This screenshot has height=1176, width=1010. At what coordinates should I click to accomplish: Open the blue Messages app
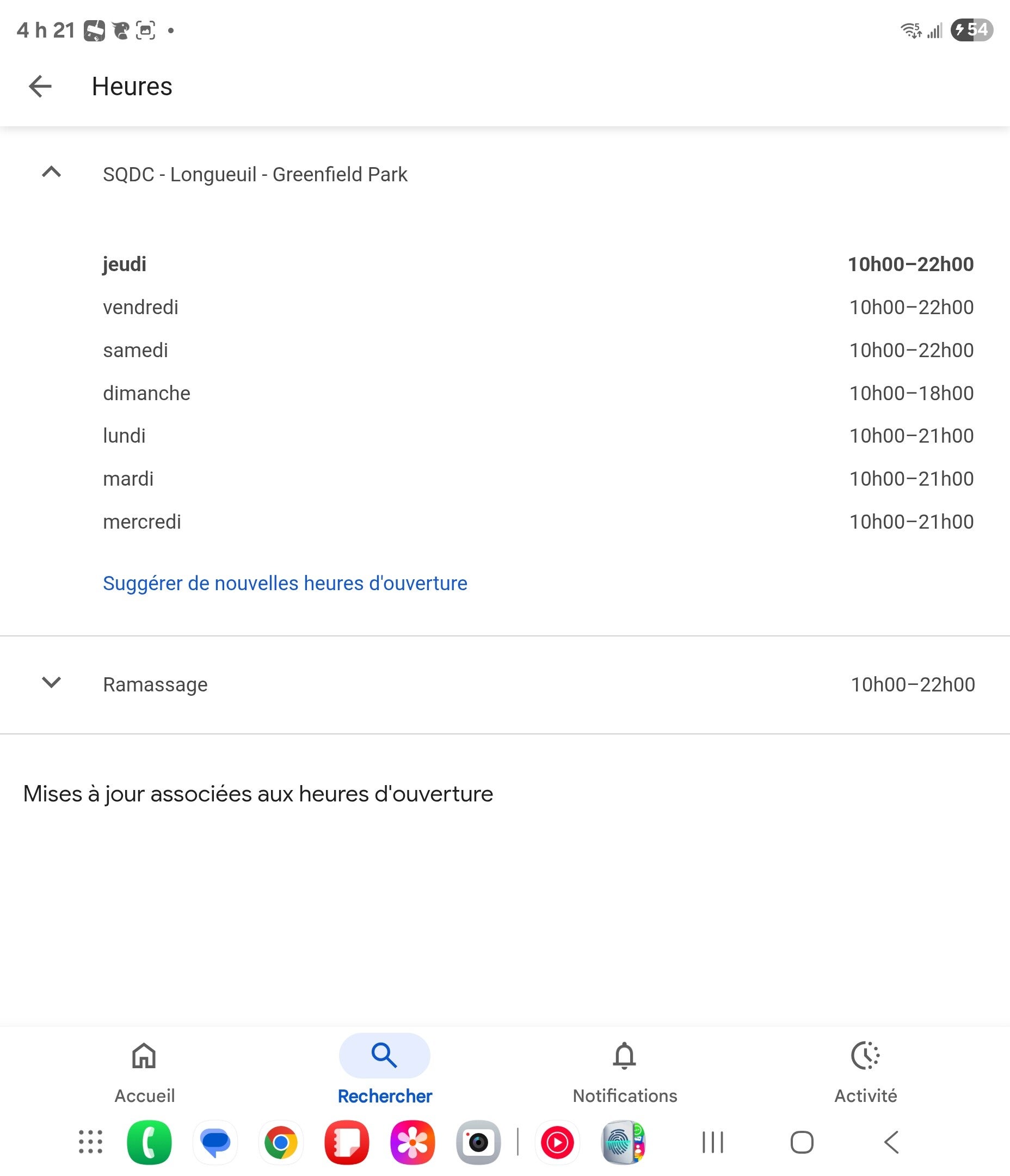click(215, 1142)
